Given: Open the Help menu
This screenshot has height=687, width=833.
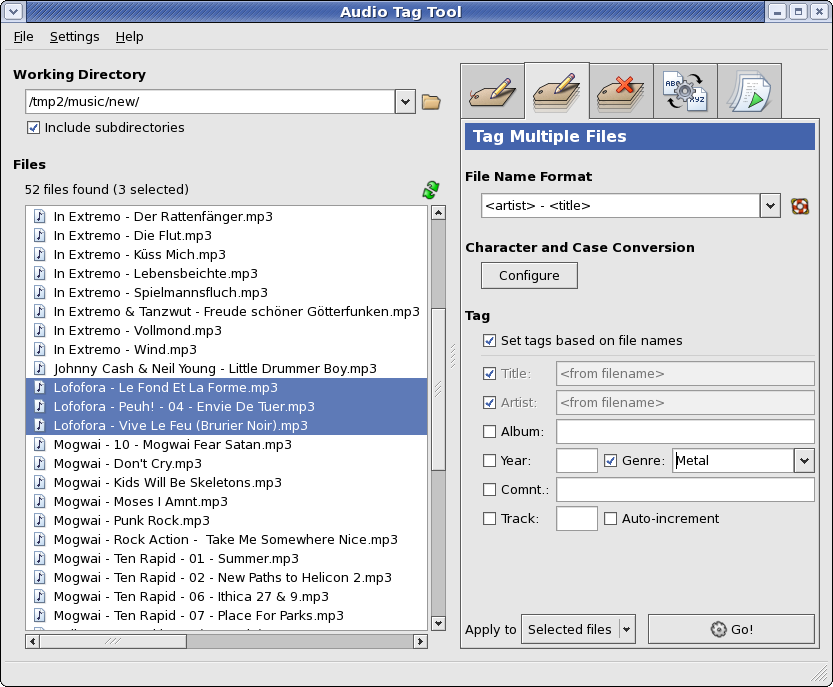Looking at the screenshot, I should tap(130, 37).
